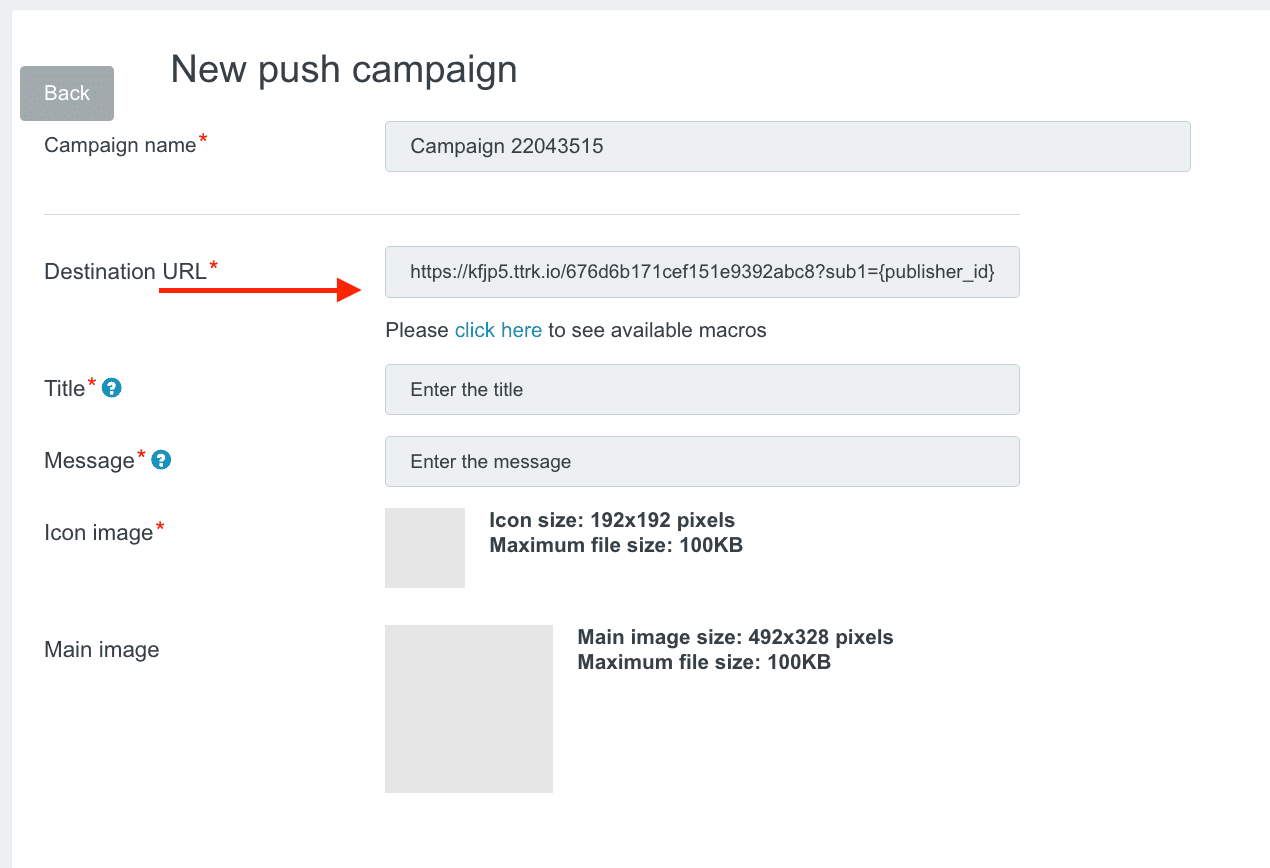Click the blue question mark next to Title

tap(110, 389)
